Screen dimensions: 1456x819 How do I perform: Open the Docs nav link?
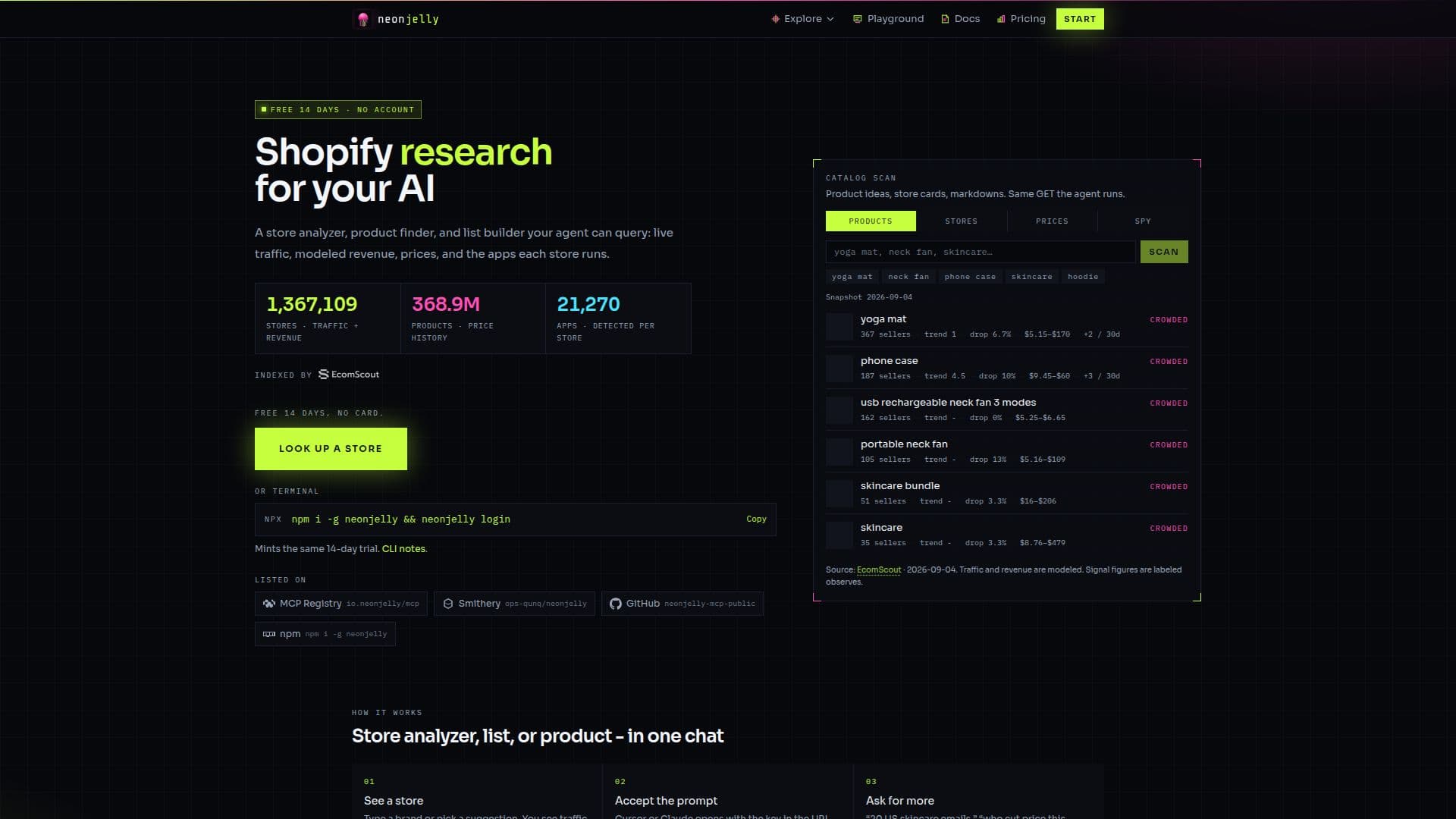tap(960, 19)
